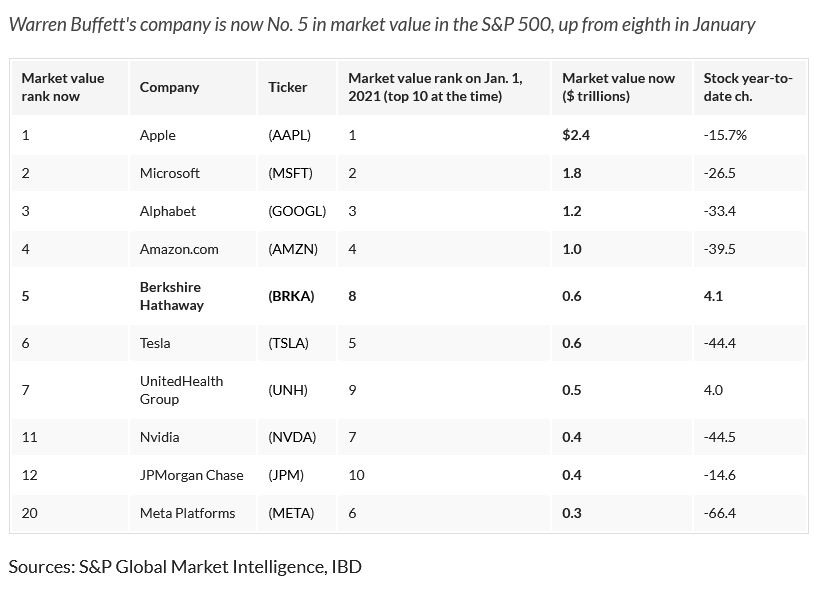Click the "Stock year-to-date ch." header
Image resolution: width=814 pixels, height=593 pixels.
point(747,87)
